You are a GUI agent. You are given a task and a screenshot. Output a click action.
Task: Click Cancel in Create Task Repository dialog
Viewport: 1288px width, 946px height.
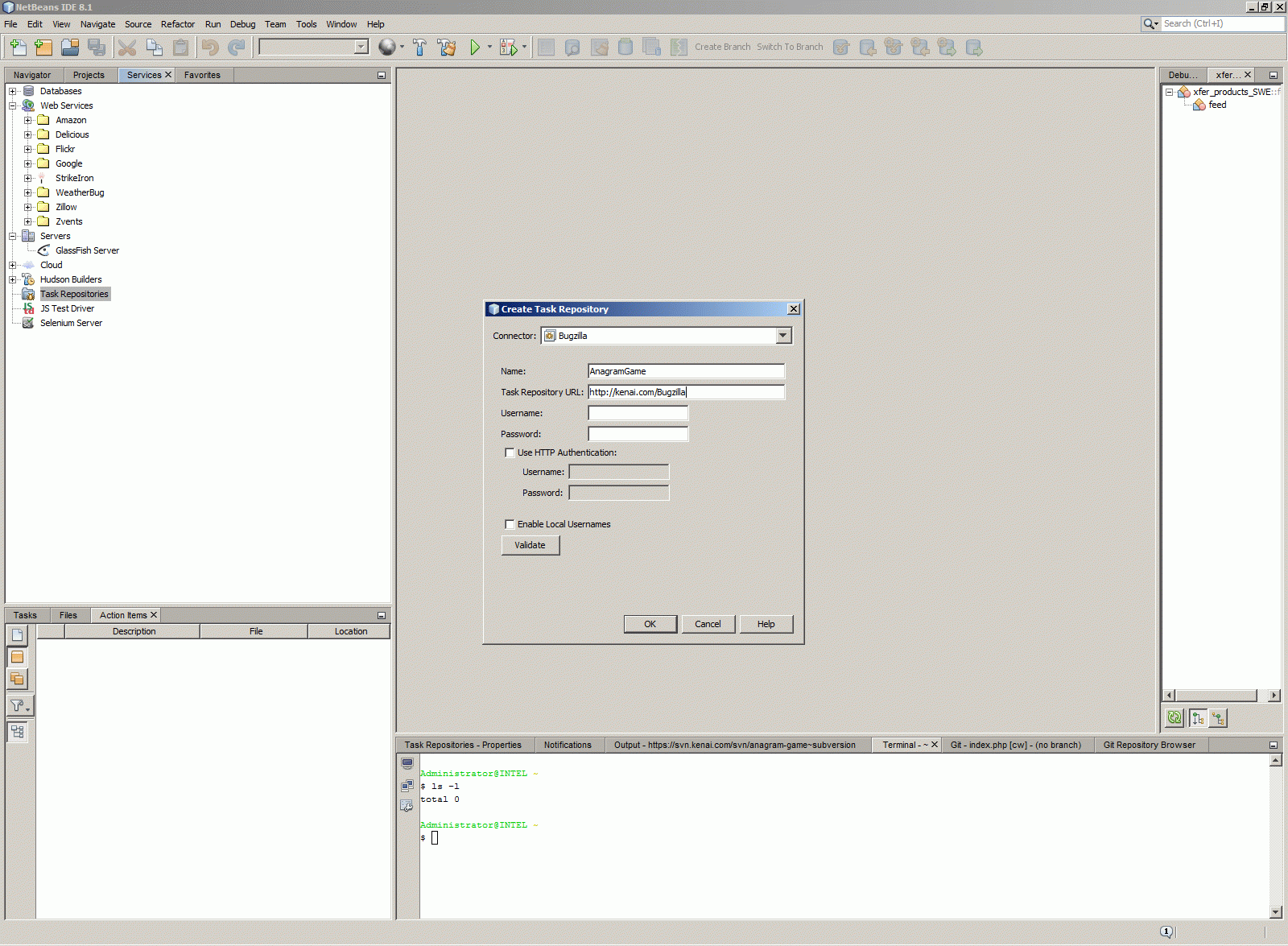coord(708,624)
